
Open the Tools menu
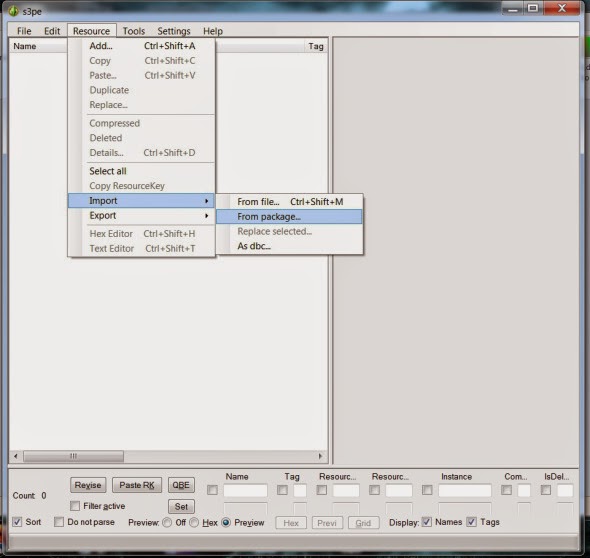coord(134,31)
